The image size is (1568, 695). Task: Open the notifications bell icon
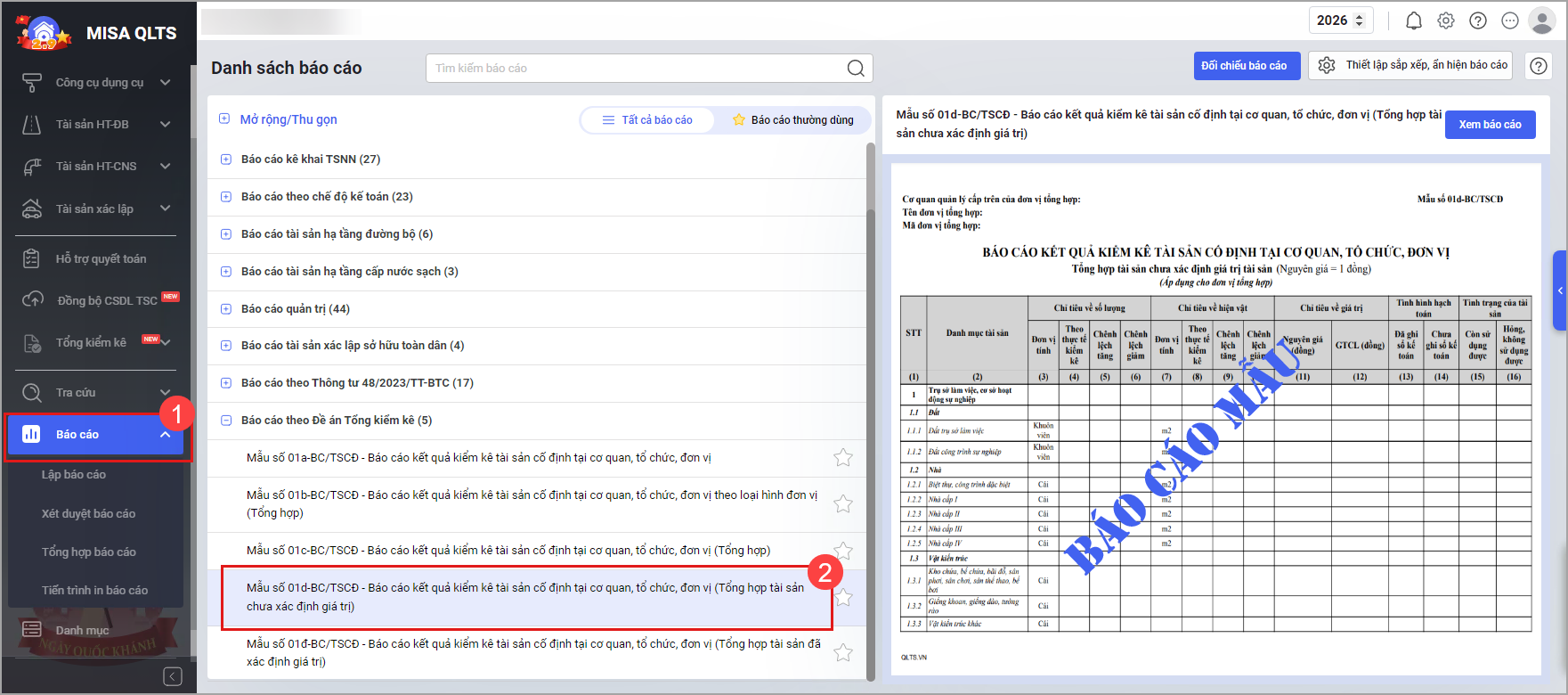pos(1414,20)
